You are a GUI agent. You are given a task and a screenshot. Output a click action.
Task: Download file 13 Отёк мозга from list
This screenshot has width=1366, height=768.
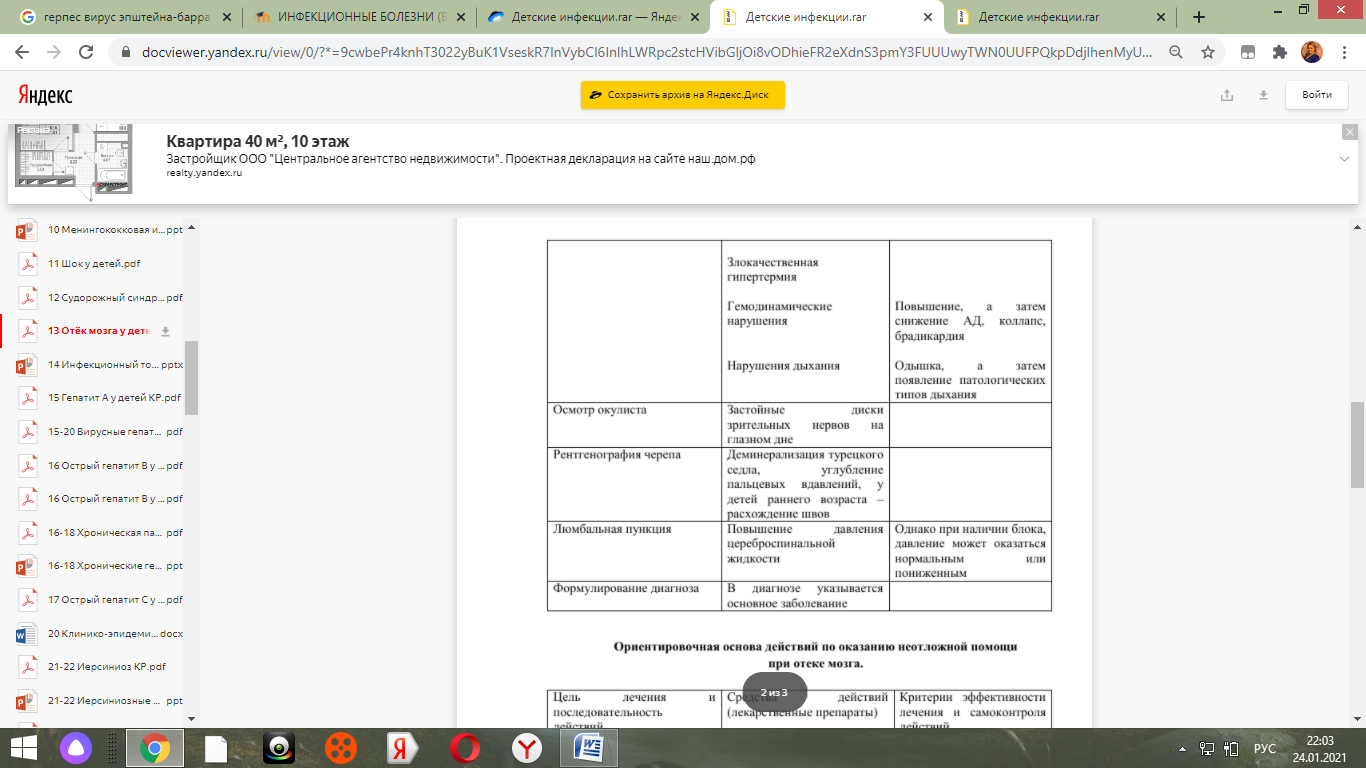166,331
